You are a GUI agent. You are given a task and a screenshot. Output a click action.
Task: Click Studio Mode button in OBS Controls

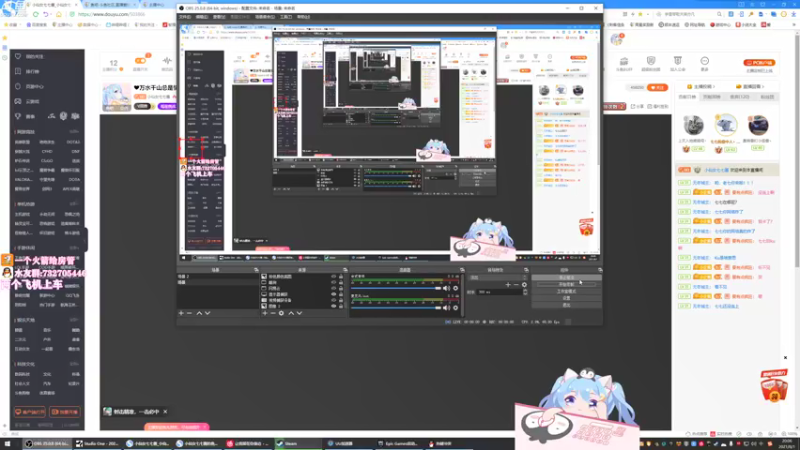click(566, 291)
